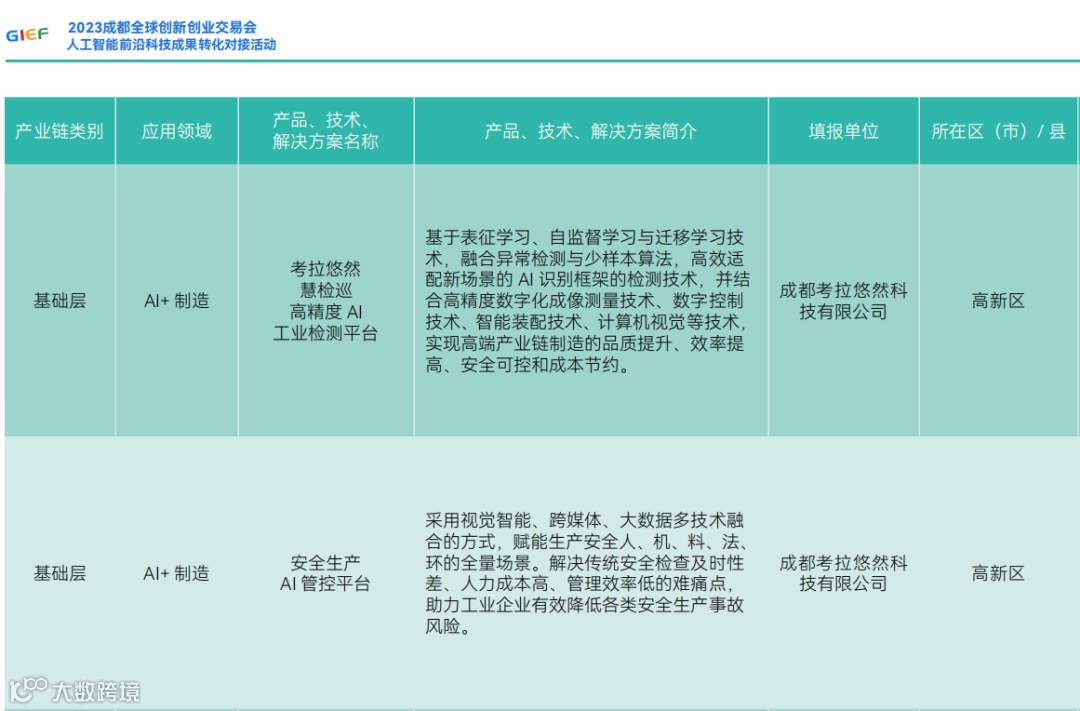This screenshot has height=711, width=1080.
Task: Select "成都考拉悠然科技有限公司" in the 工业检测平台 row
Action: pyautogui.click(x=844, y=301)
